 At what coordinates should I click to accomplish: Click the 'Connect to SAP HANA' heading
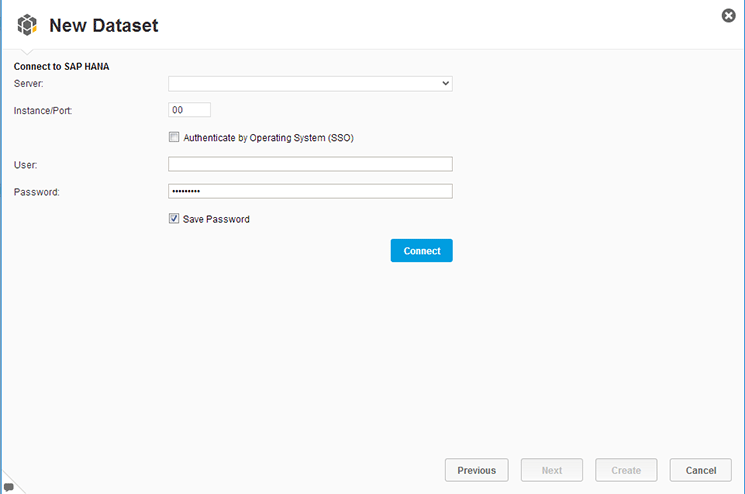[x=61, y=67]
